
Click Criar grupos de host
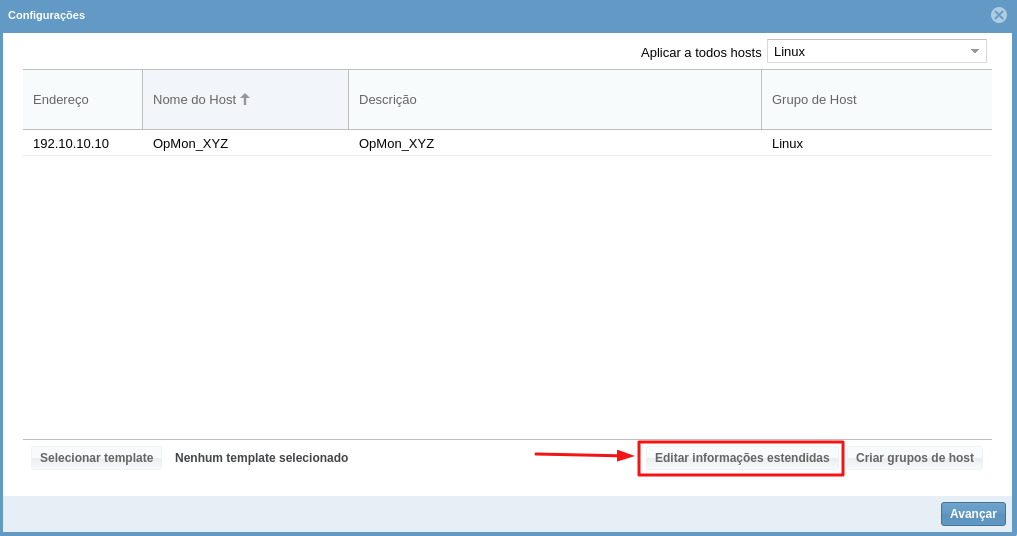coord(914,458)
